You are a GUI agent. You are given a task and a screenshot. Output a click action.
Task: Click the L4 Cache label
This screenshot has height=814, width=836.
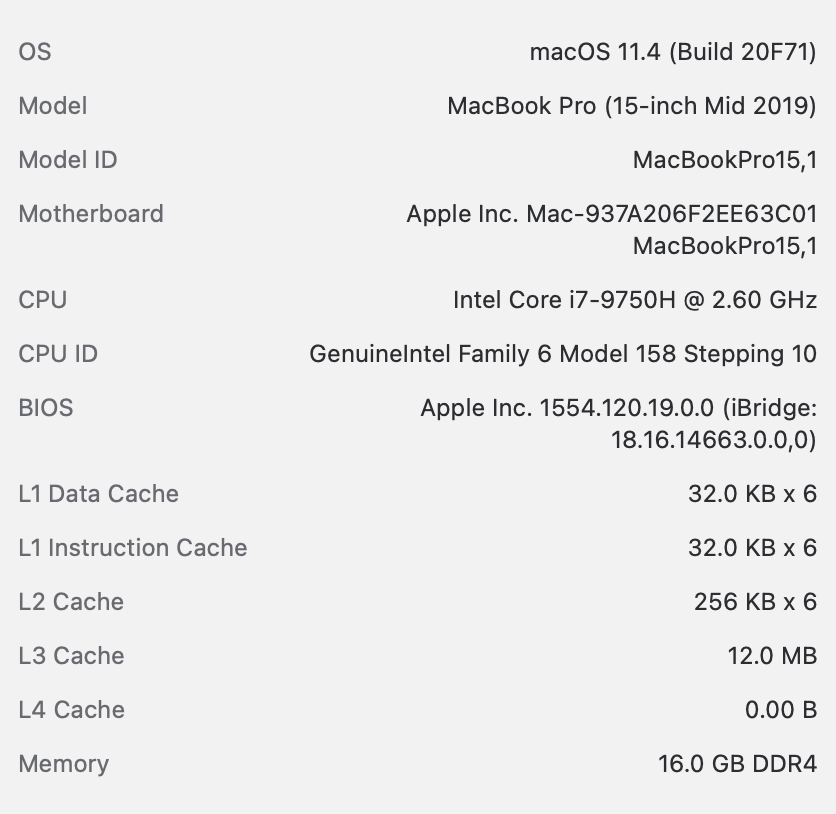tap(72, 710)
